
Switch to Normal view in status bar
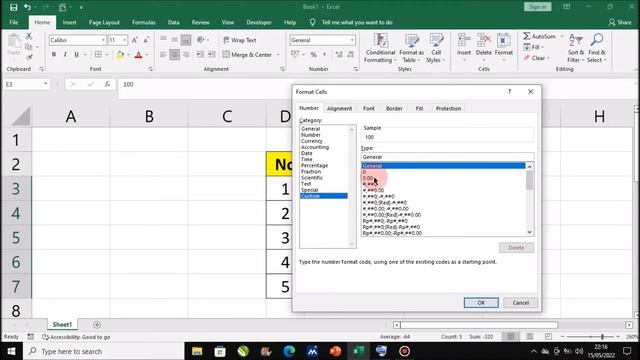coord(511,336)
